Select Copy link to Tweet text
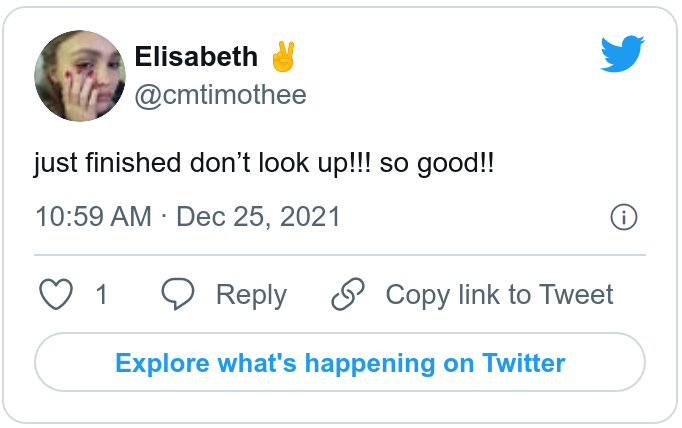Screen dimensions: 682x428 point(499,295)
